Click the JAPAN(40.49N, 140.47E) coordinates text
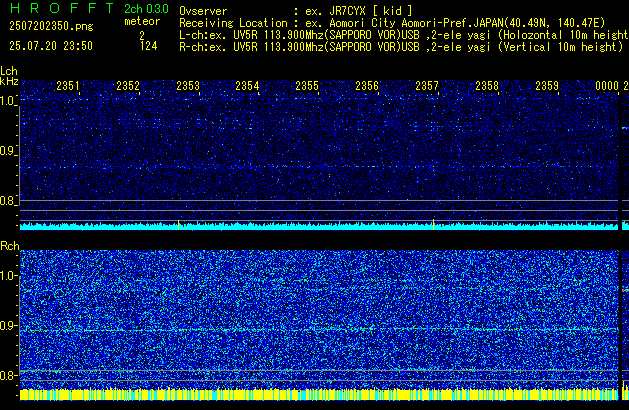 pos(539,23)
